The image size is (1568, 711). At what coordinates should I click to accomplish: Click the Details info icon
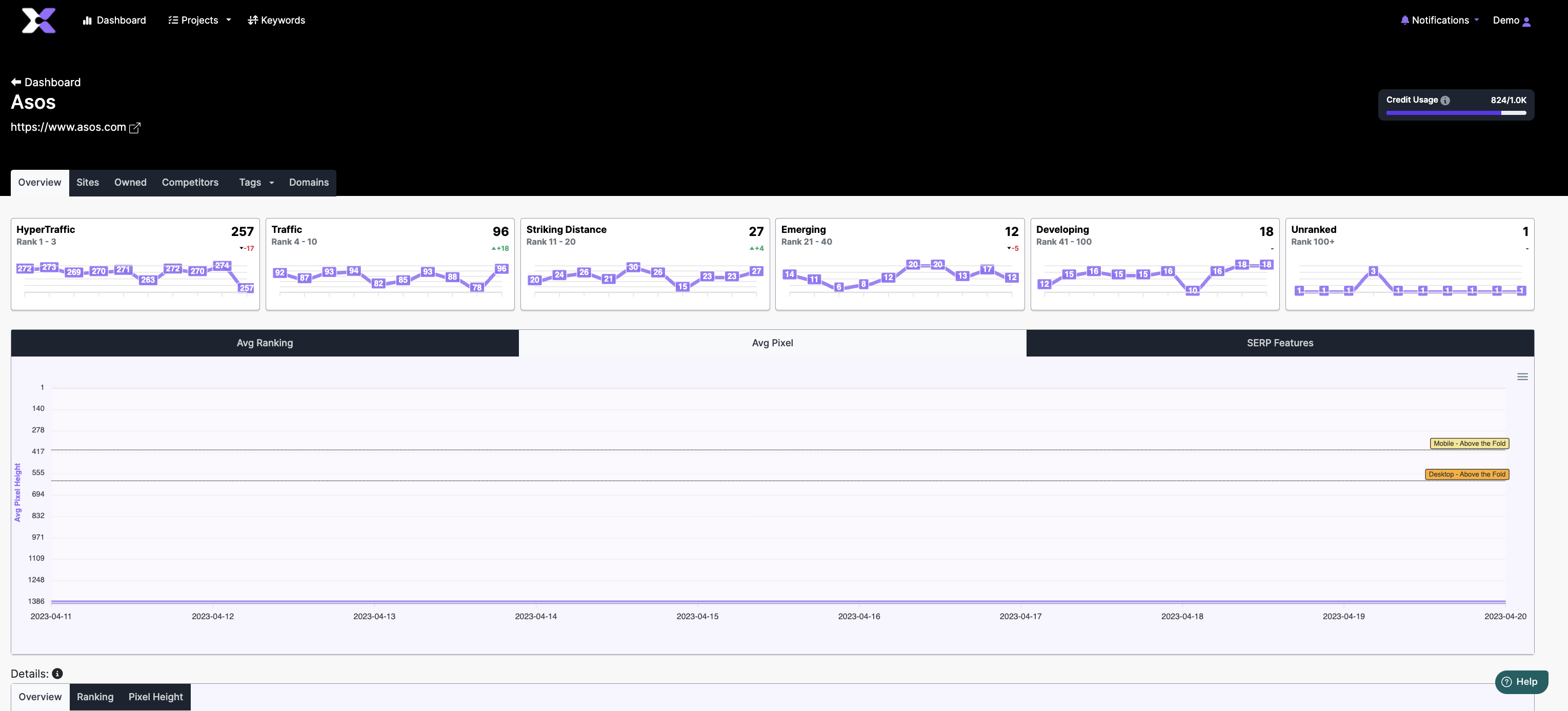click(57, 673)
